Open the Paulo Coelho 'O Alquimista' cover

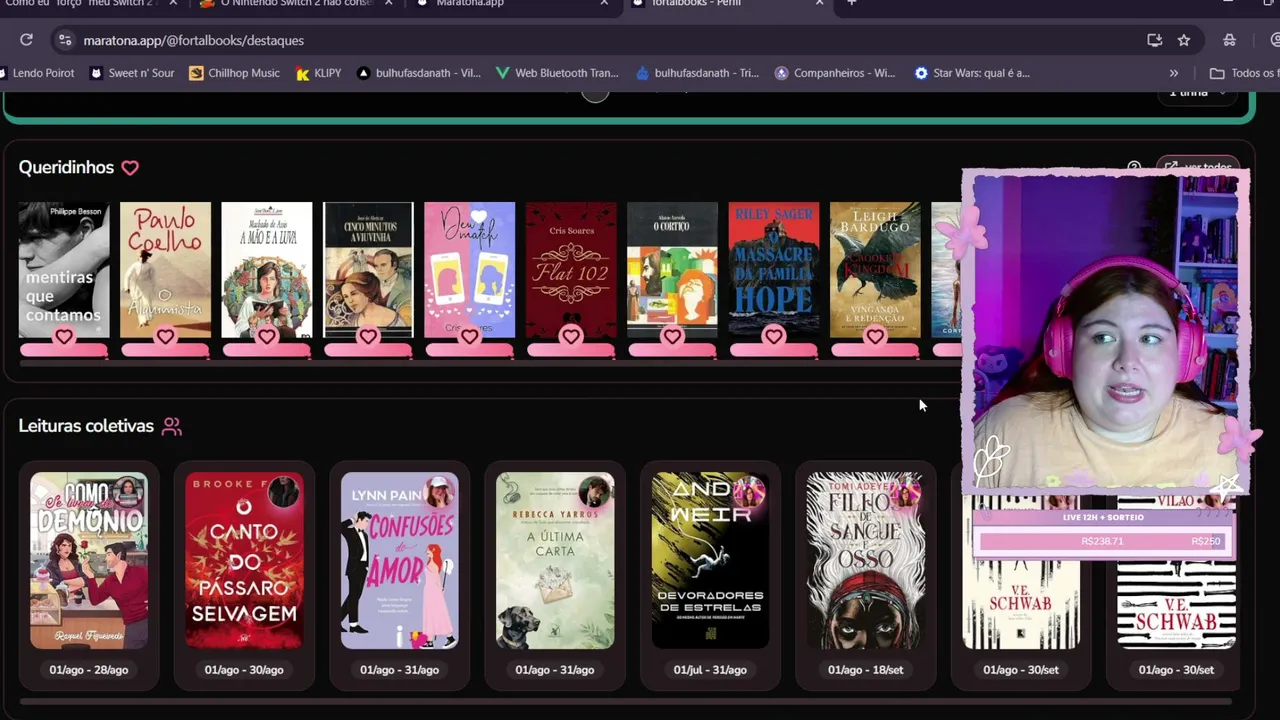coord(165,269)
